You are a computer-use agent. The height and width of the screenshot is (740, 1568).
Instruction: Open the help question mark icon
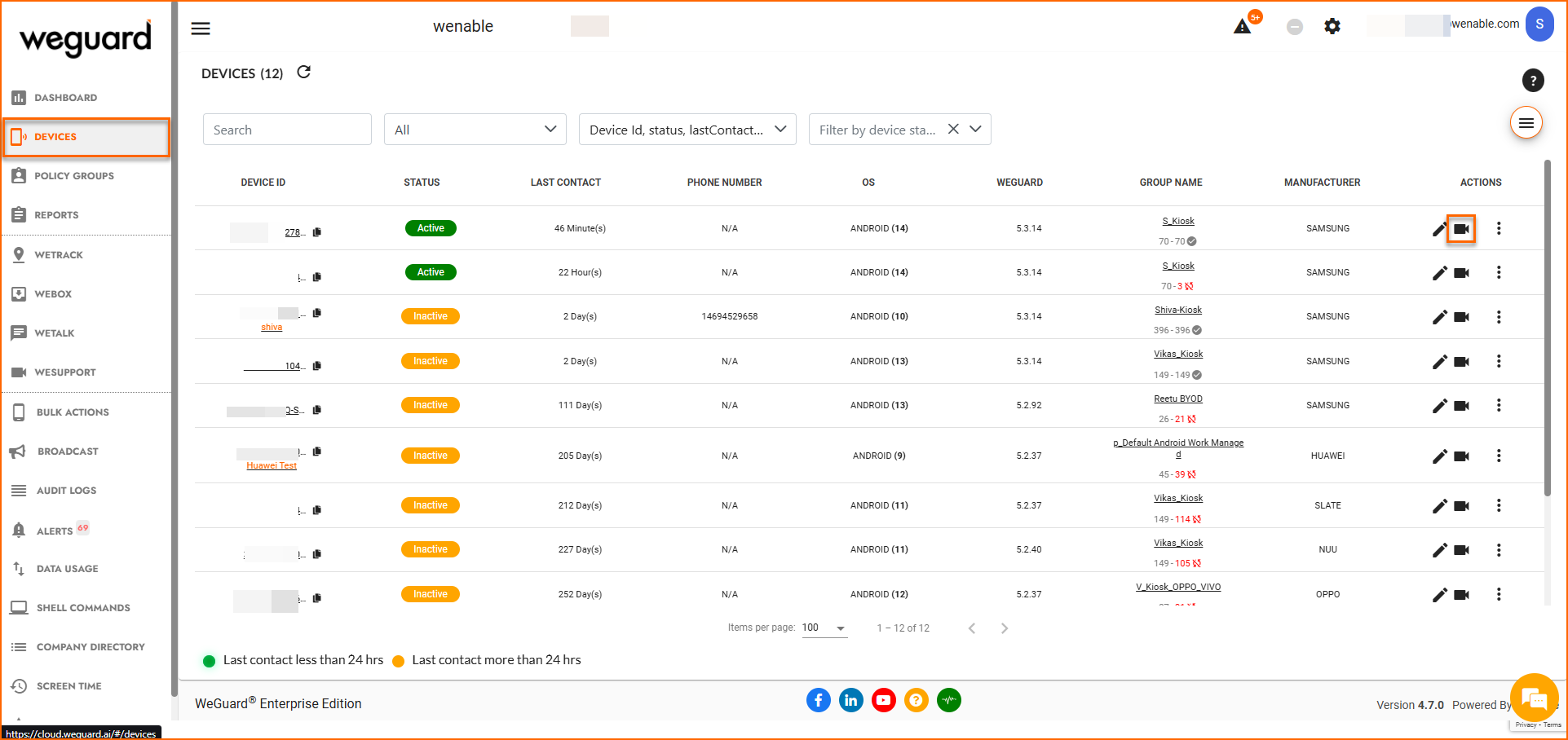coord(1533,80)
